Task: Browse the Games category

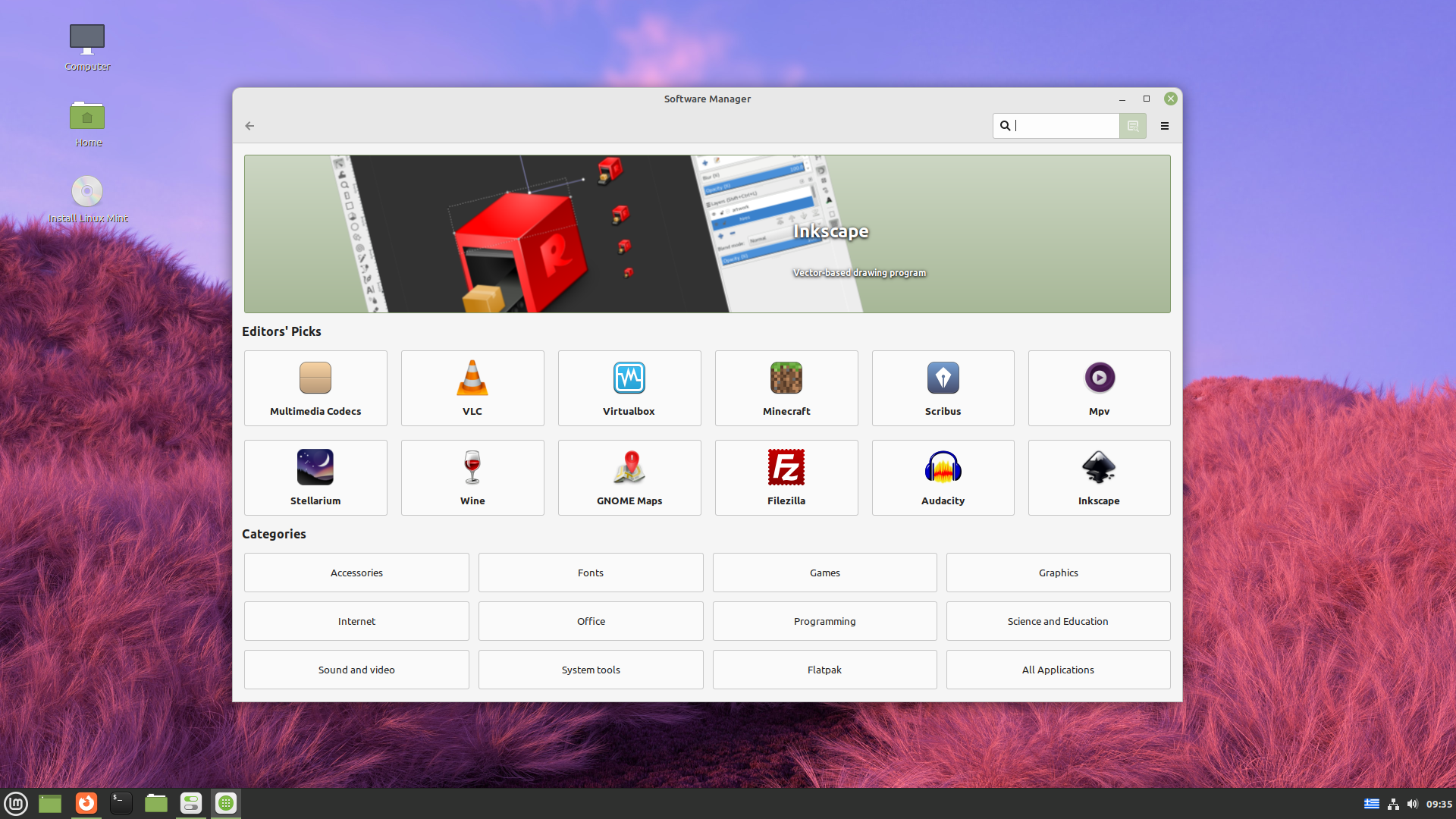Action: click(x=824, y=573)
